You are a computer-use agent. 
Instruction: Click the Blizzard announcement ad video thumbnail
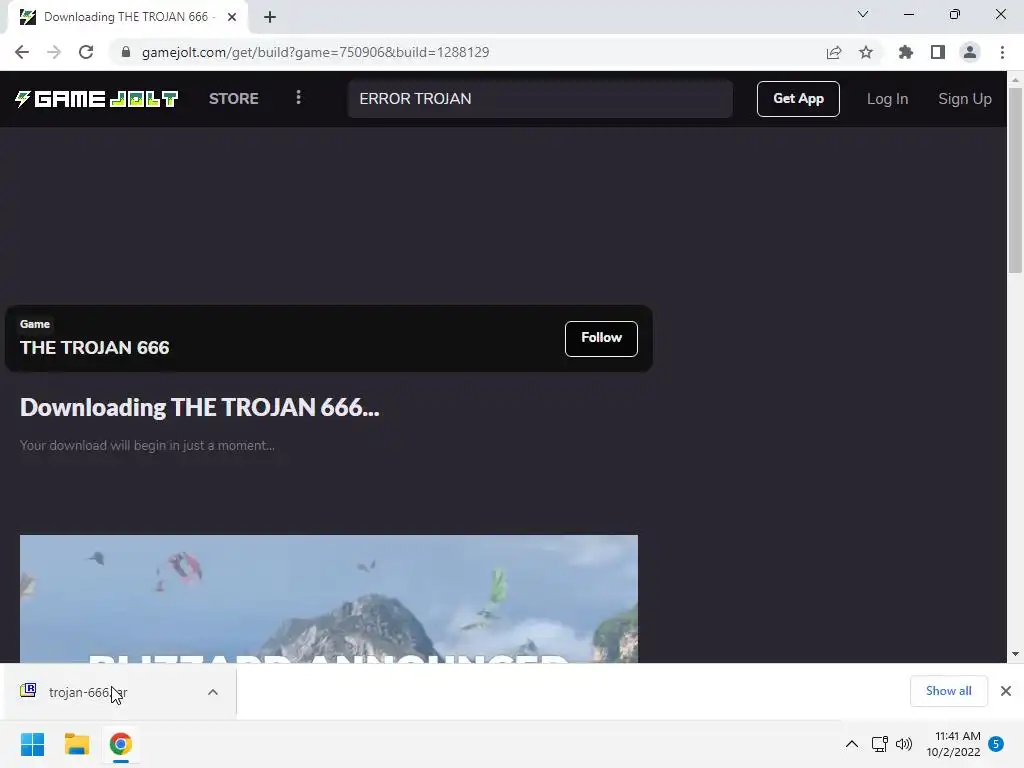coord(328,599)
